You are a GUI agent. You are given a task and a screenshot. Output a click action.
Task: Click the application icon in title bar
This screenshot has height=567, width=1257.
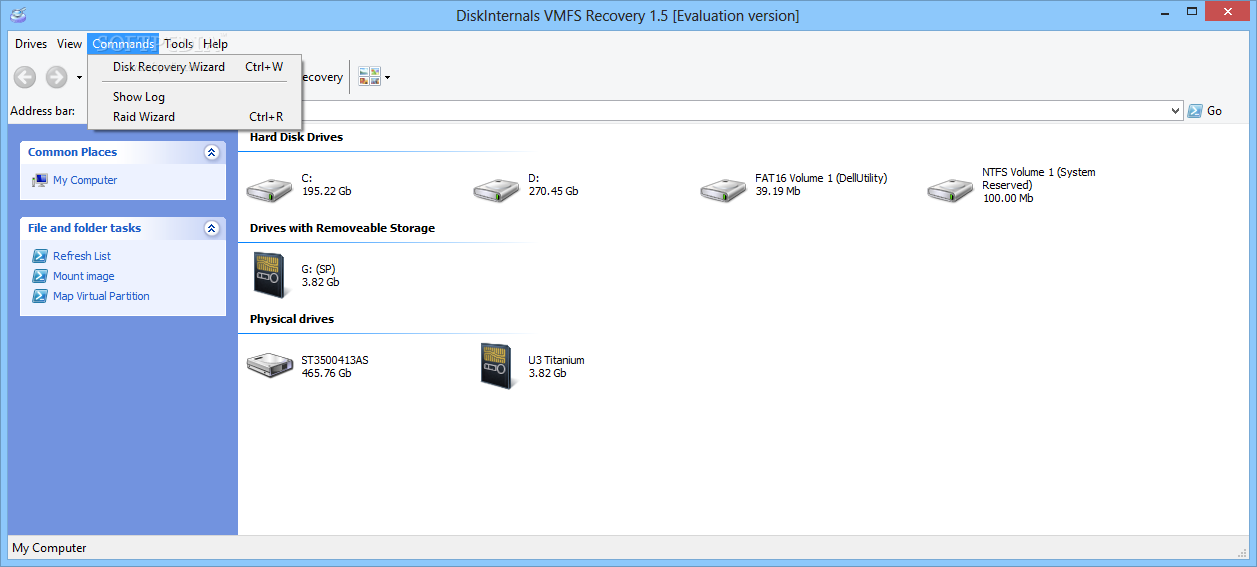click(x=18, y=15)
